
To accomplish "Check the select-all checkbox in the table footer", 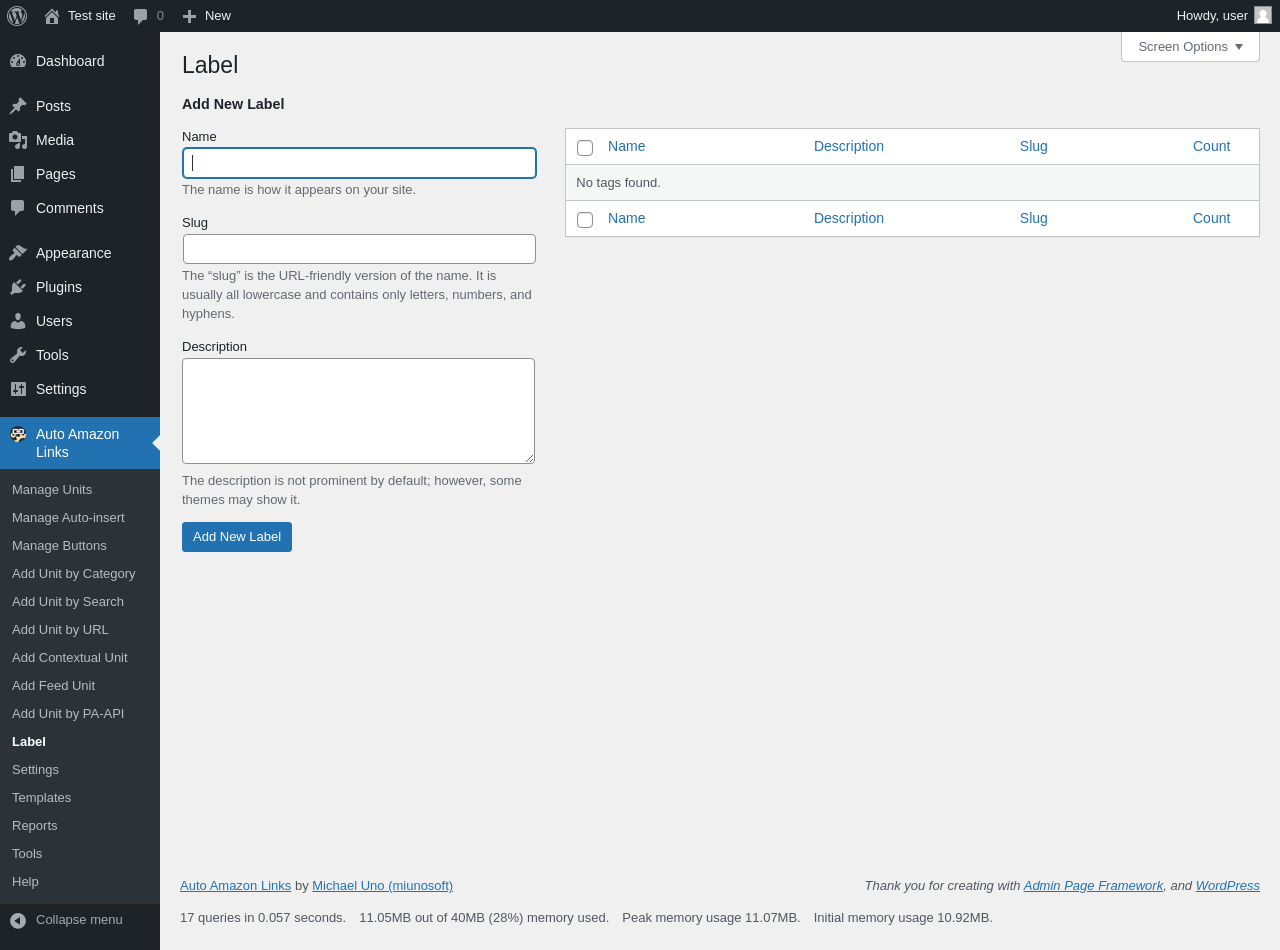I will (x=585, y=220).
